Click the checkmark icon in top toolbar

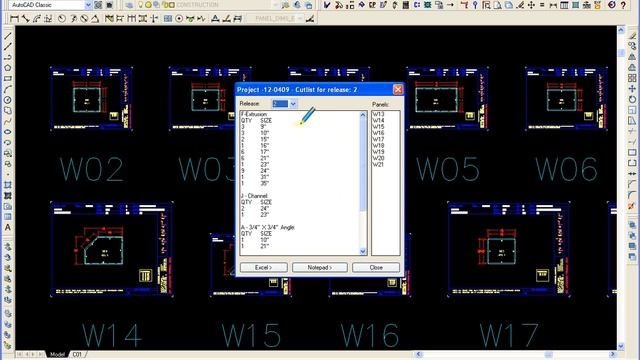point(327,5)
